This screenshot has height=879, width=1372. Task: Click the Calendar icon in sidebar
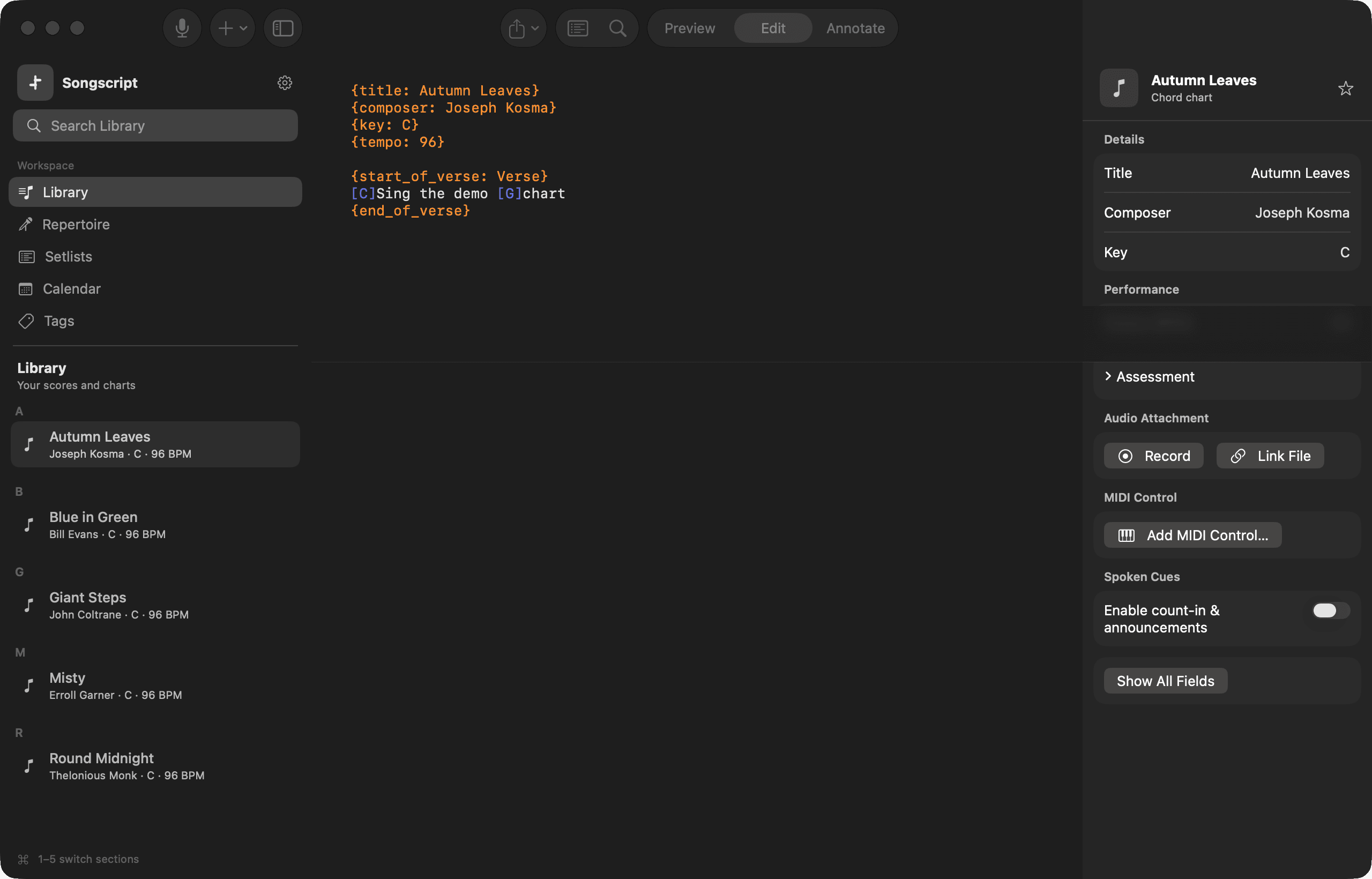(x=26, y=289)
